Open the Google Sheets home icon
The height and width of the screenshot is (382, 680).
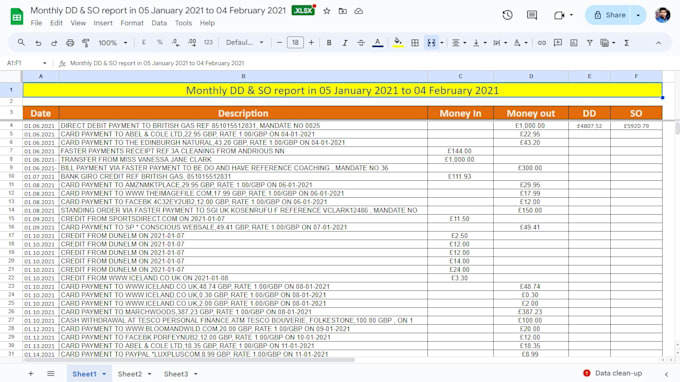pos(17,17)
